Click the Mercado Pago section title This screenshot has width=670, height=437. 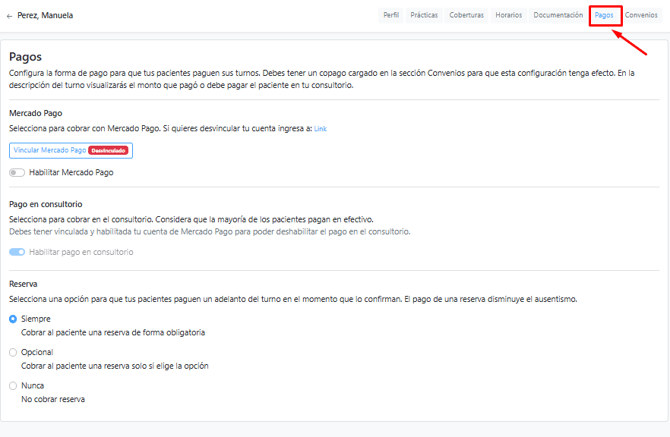tap(35, 113)
